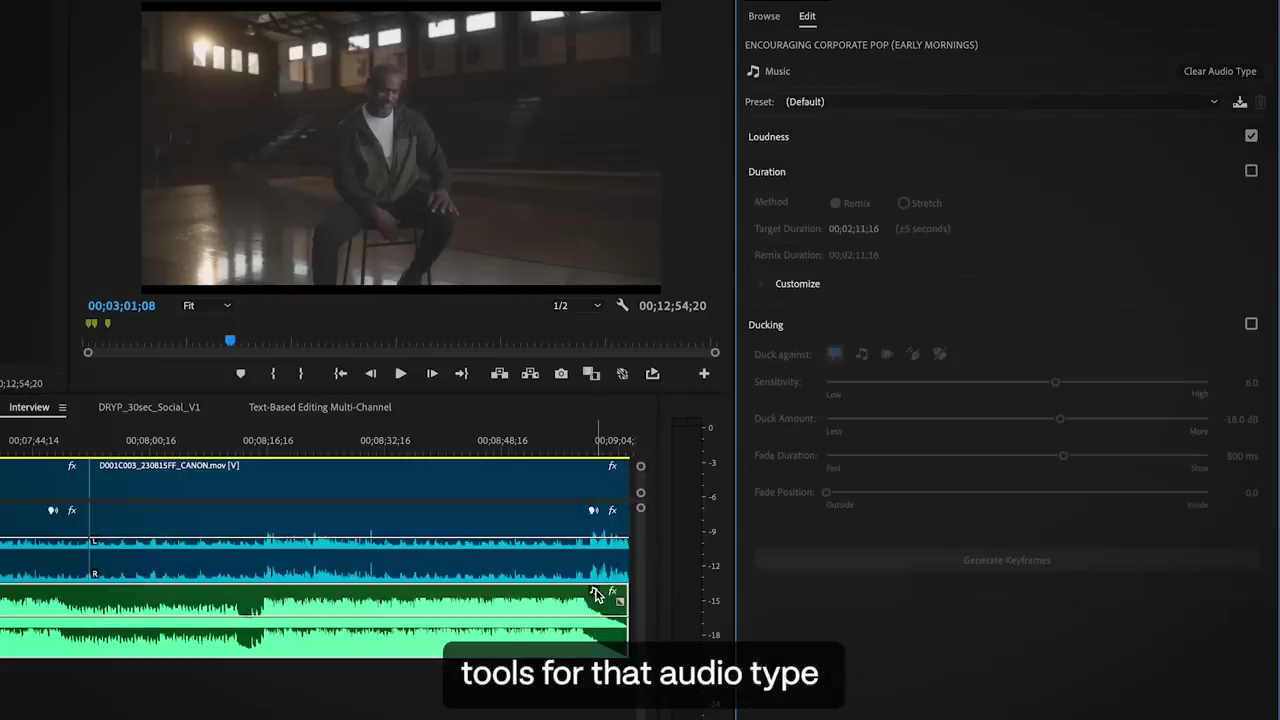
Task: Click the Export Frame camera icon
Action: click(x=561, y=373)
